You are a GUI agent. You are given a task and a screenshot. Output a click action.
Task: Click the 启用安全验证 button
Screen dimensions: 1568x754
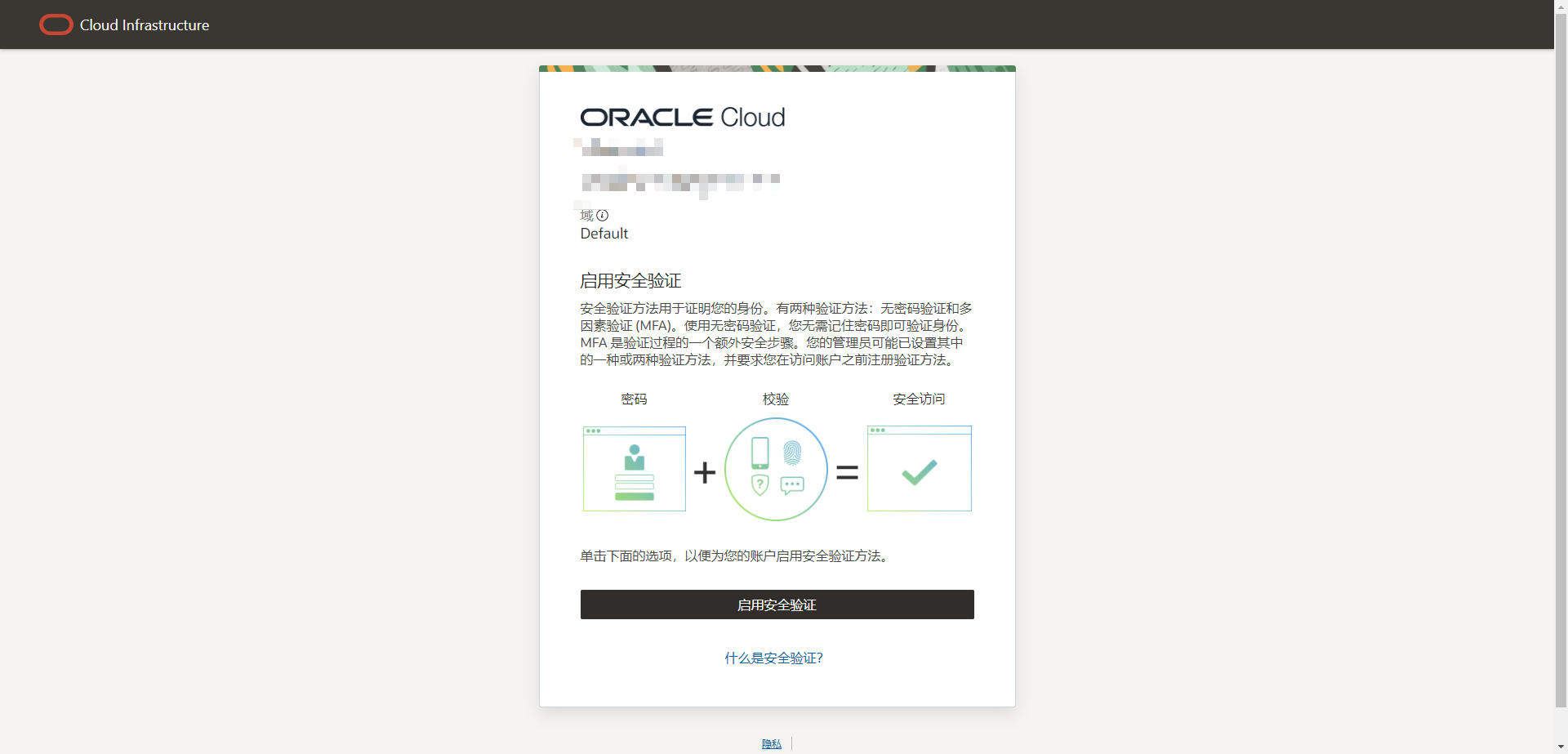click(x=777, y=605)
